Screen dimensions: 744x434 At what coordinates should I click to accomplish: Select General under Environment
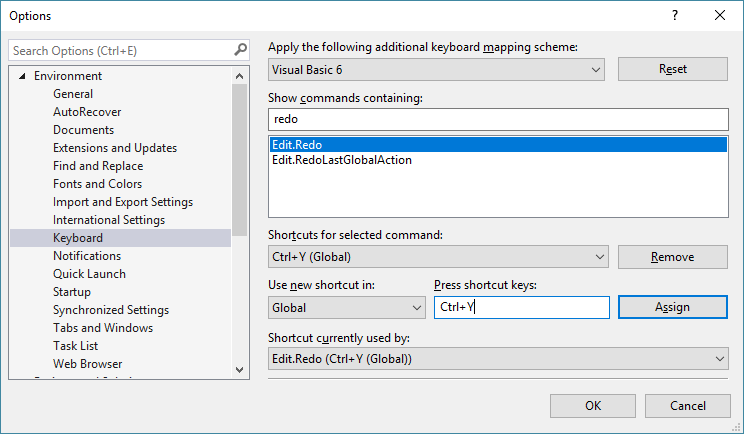pyautogui.click(x=73, y=94)
